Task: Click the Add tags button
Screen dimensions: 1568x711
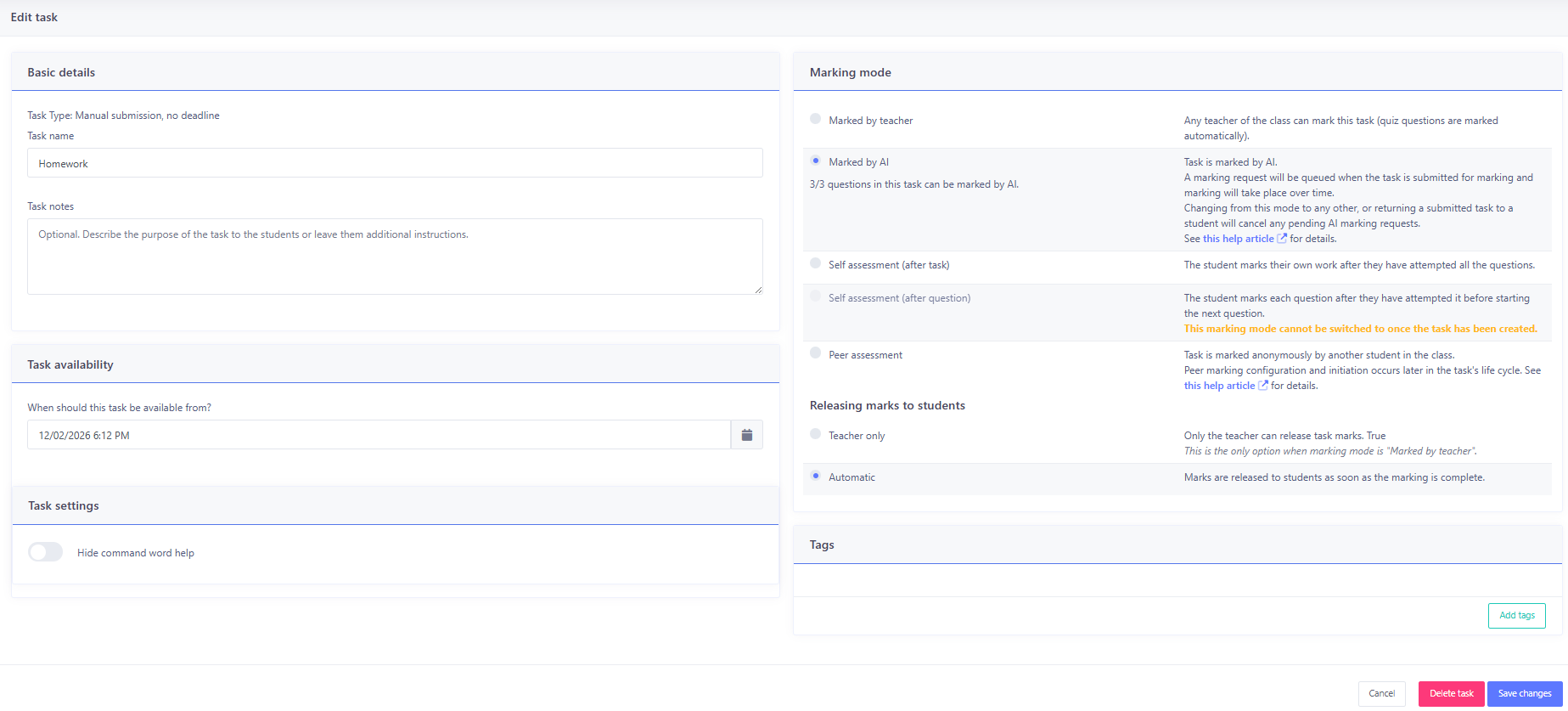Action: pos(1516,615)
